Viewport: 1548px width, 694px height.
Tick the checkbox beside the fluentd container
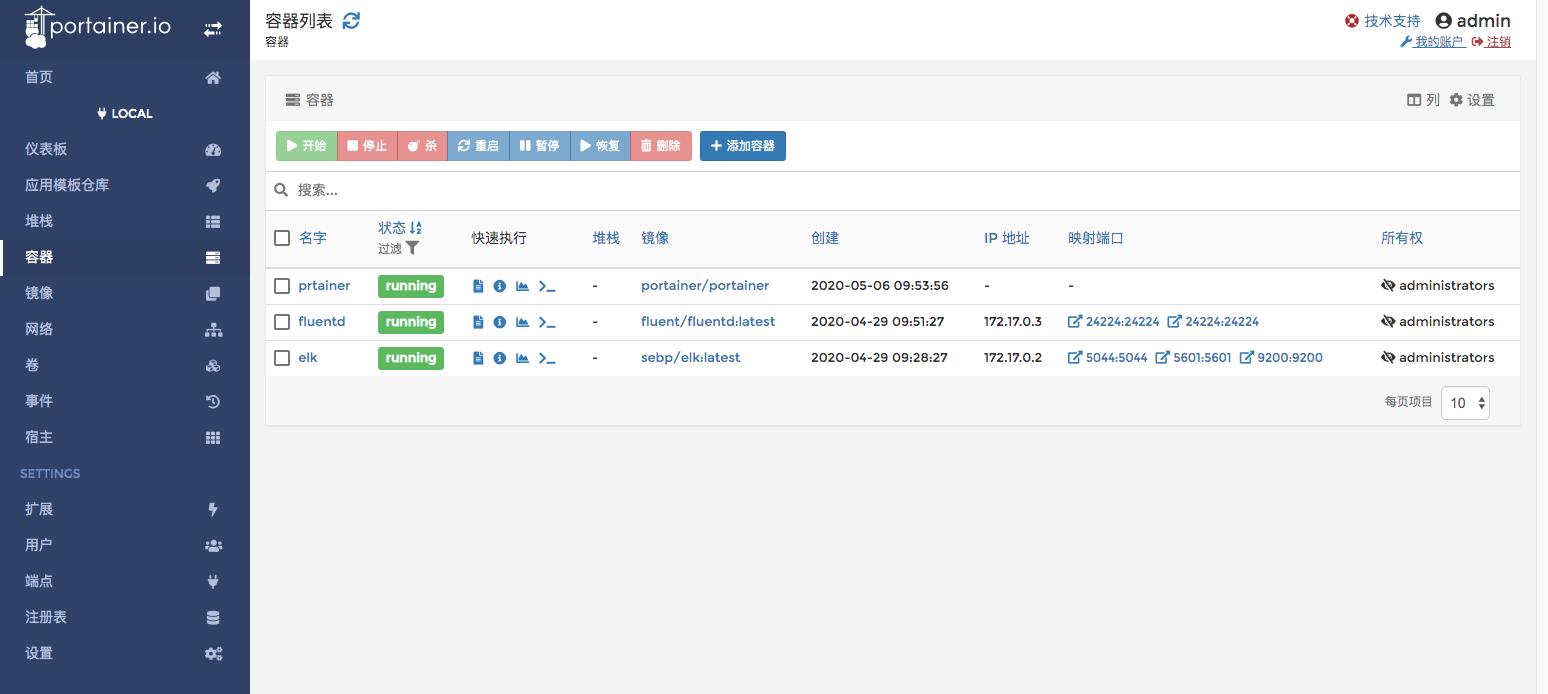(x=282, y=322)
